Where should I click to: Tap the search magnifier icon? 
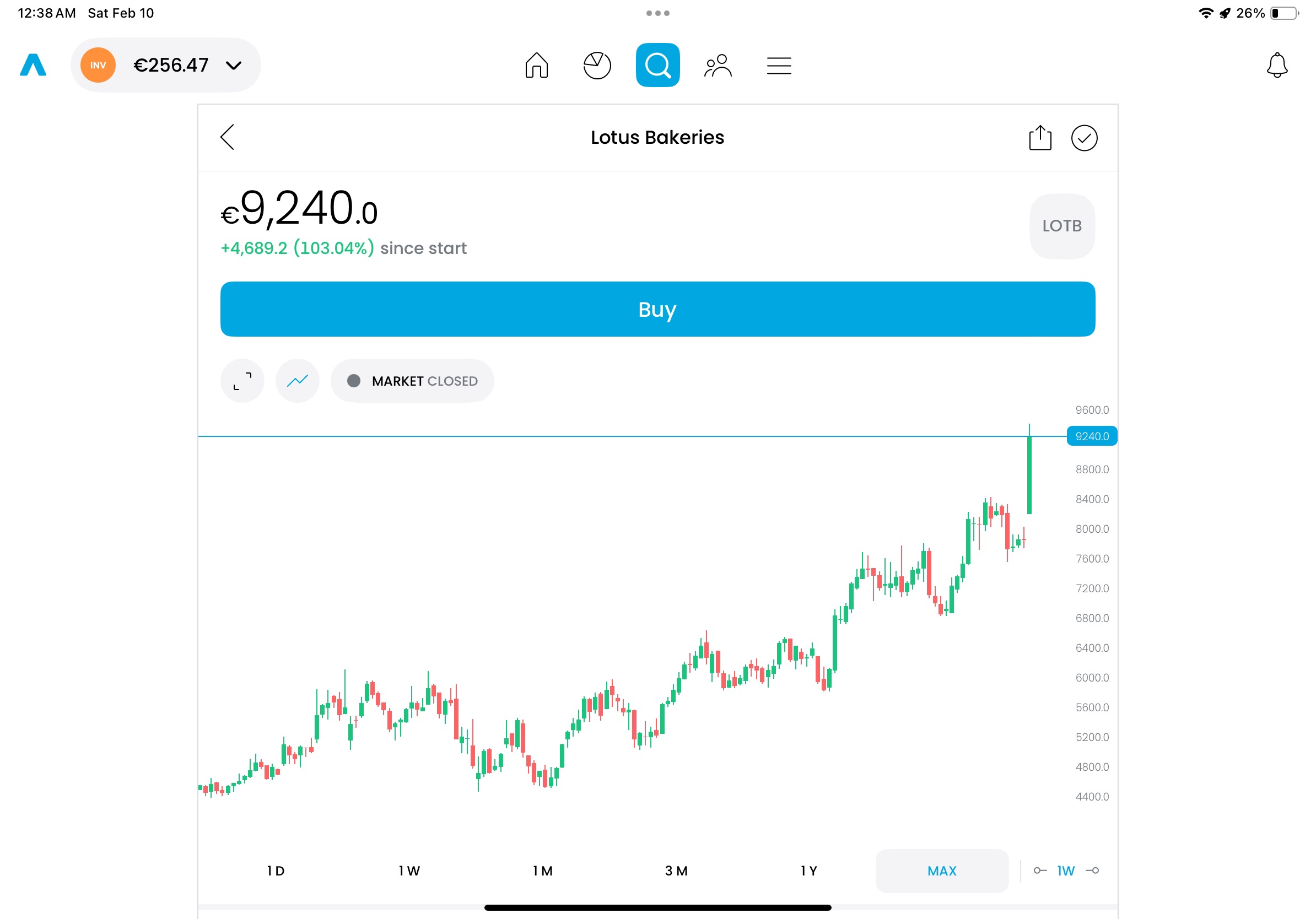tap(657, 66)
